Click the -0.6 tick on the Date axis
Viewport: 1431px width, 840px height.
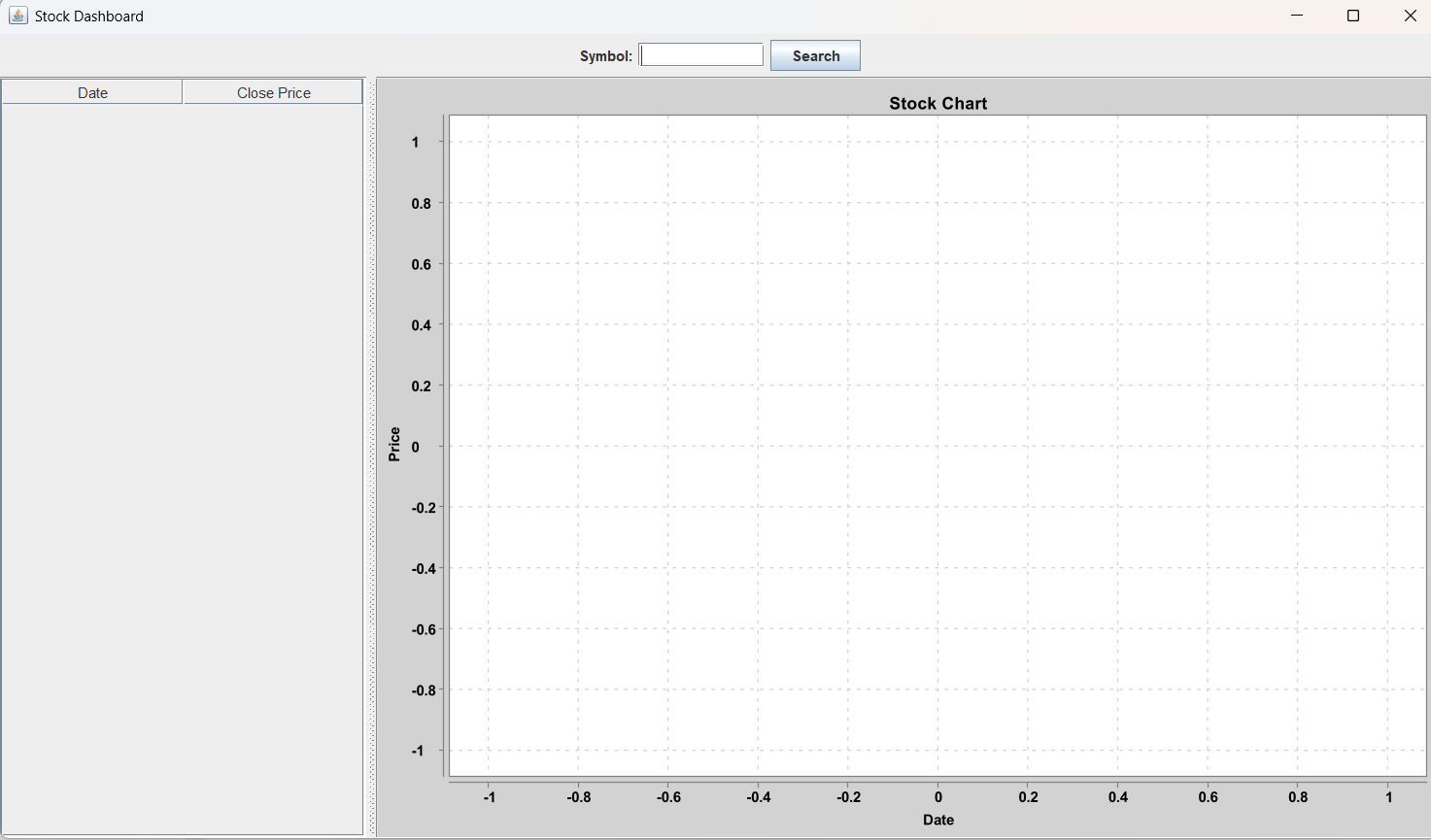[668, 797]
